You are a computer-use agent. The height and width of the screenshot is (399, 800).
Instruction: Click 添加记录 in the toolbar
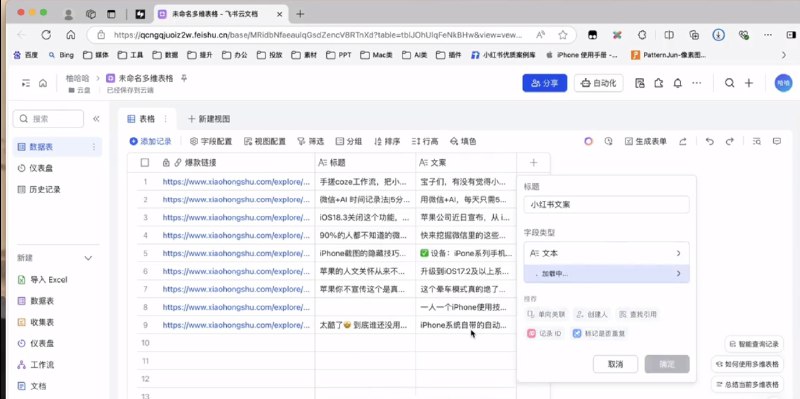click(x=151, y=141)
